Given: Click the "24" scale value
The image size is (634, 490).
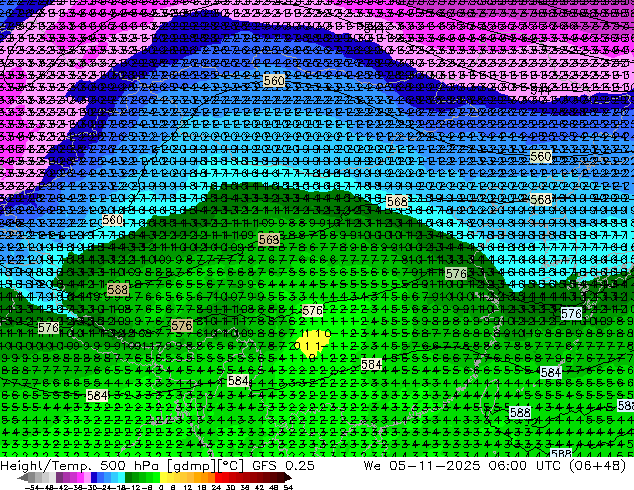Looking at the screenshot, I should (x=216, y=487).
